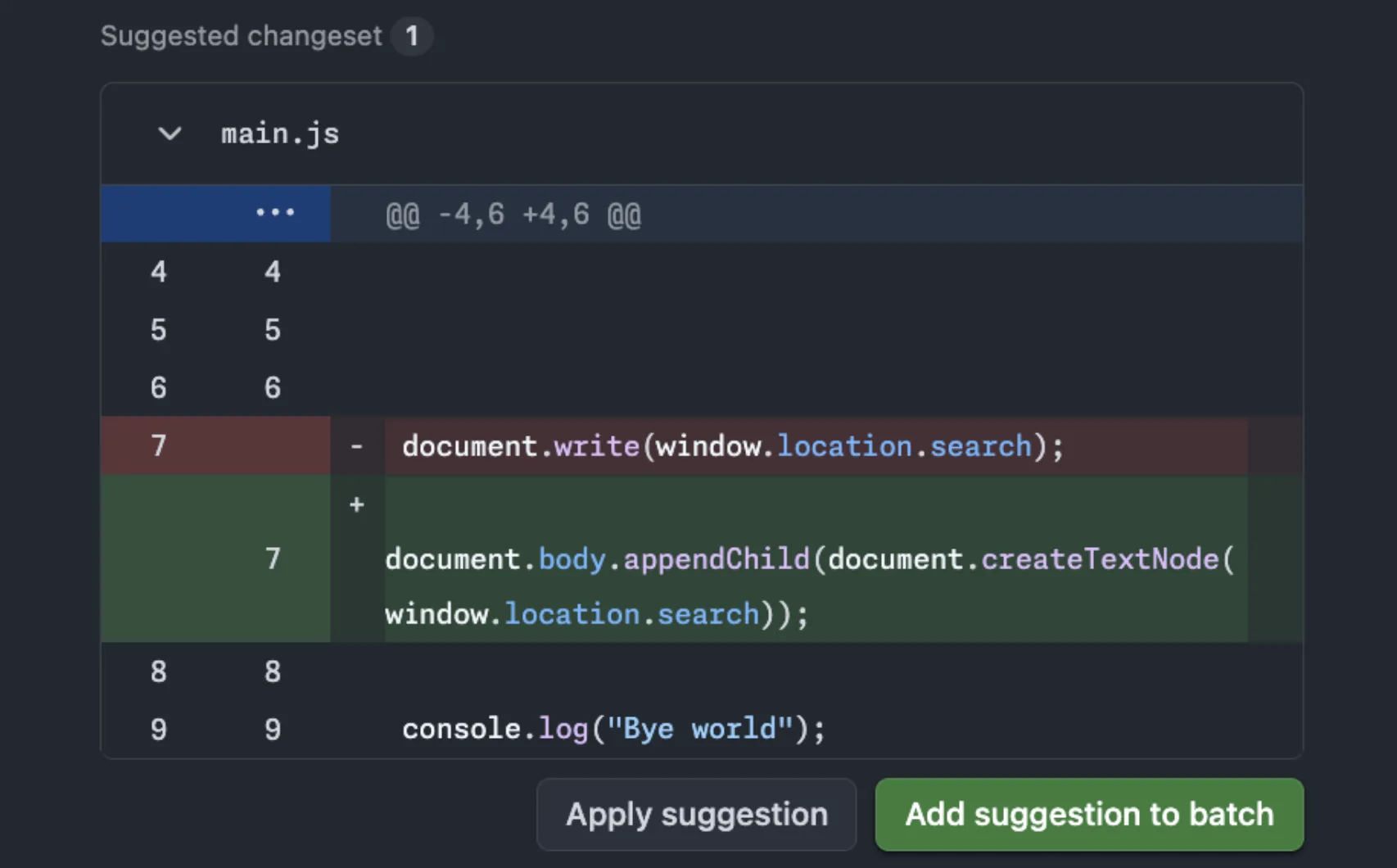Viewport: 1397px width, 868px height.
Task: Click the changeset count badge
Action: [414, 35]
